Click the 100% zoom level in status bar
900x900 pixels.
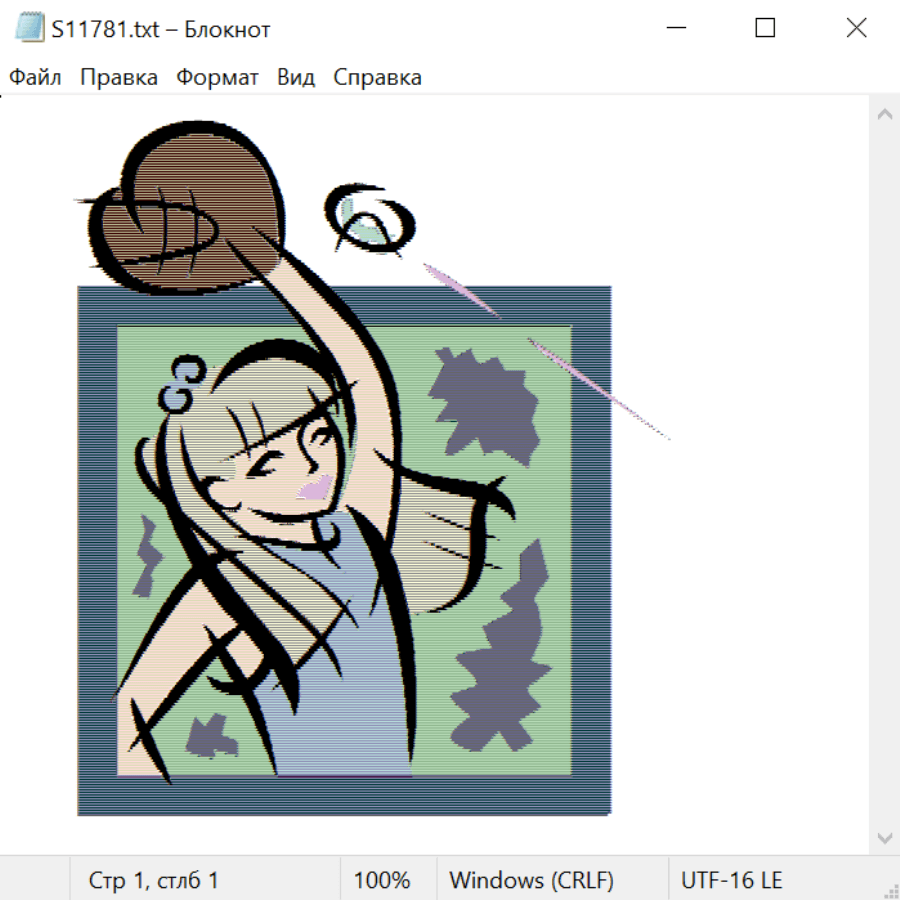point(382,881)
